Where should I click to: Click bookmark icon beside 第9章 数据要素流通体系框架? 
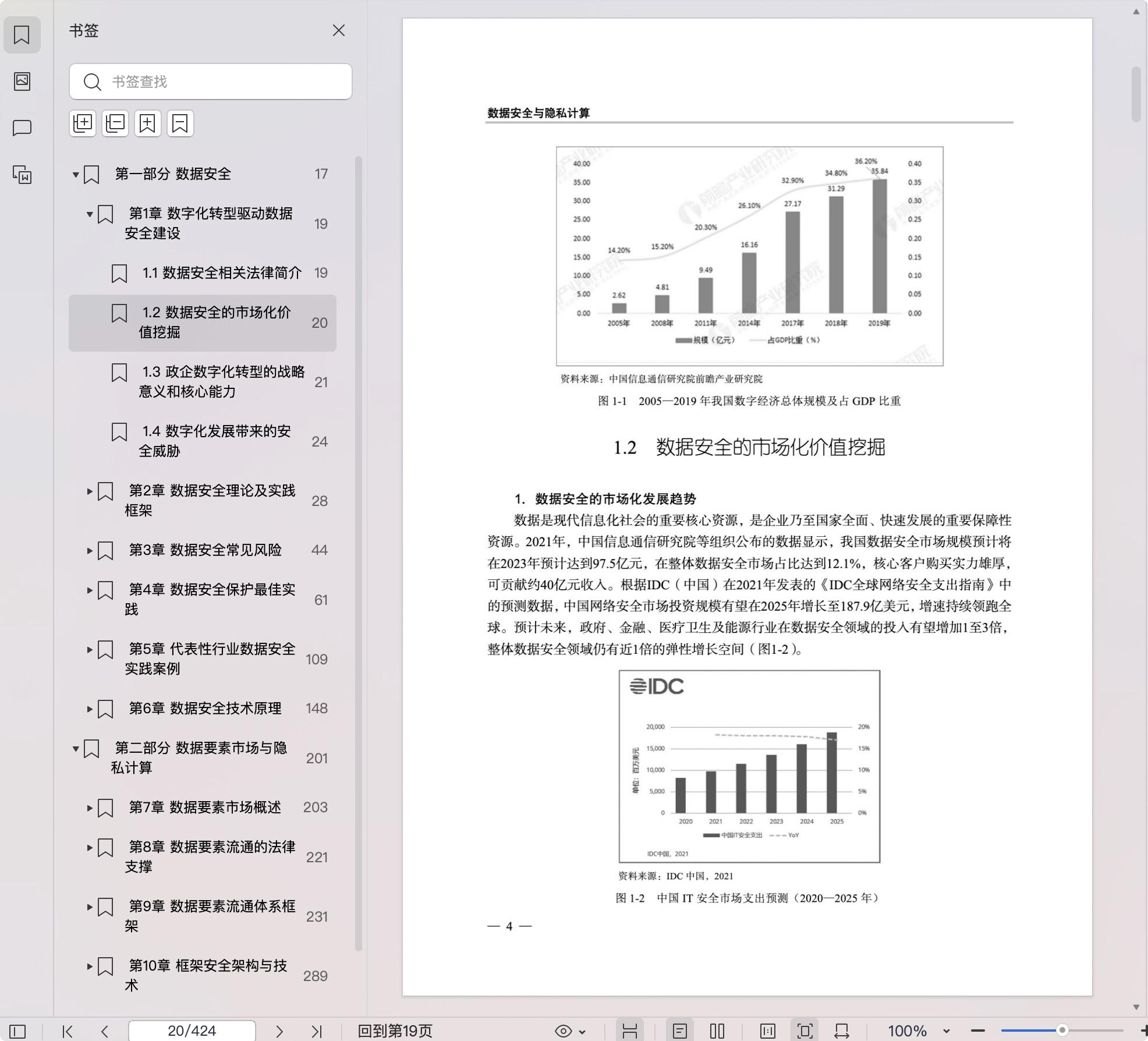[x=105, y=907]
